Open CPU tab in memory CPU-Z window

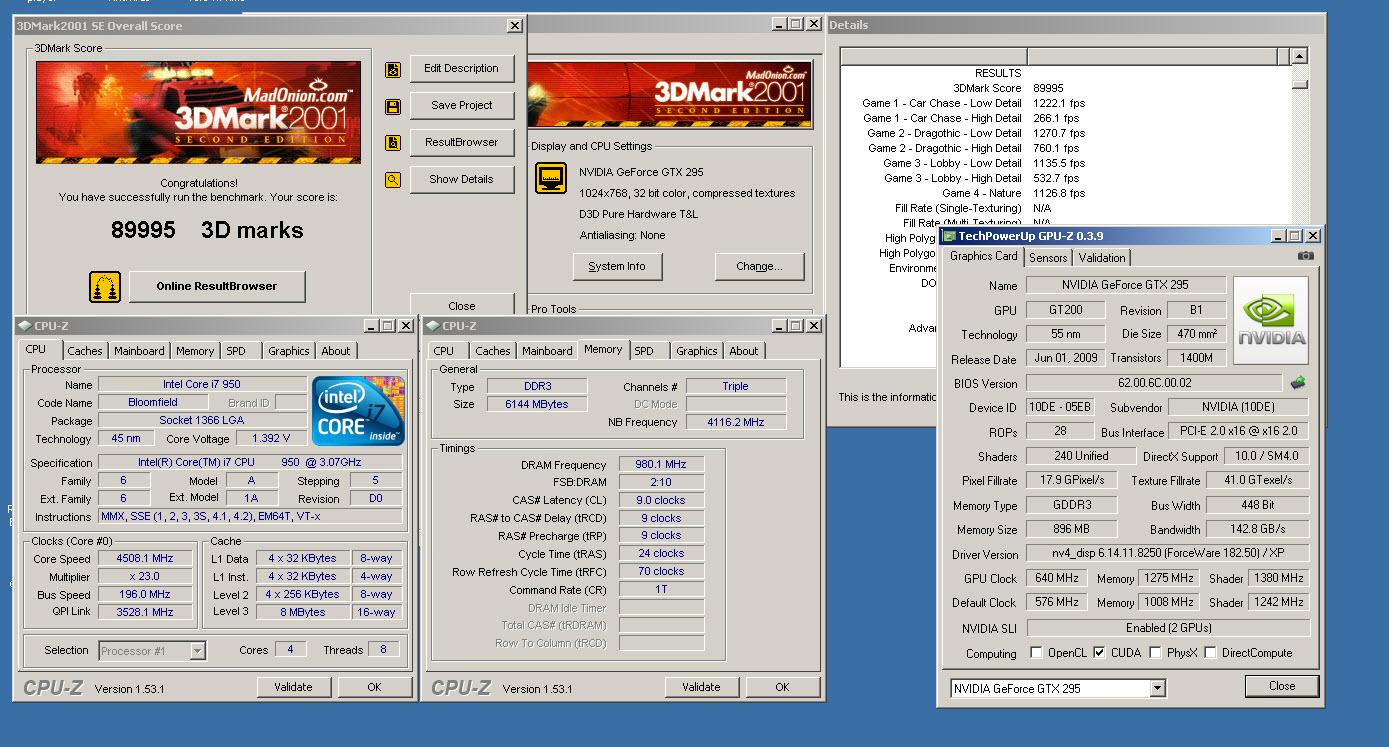tap(444, 351)
